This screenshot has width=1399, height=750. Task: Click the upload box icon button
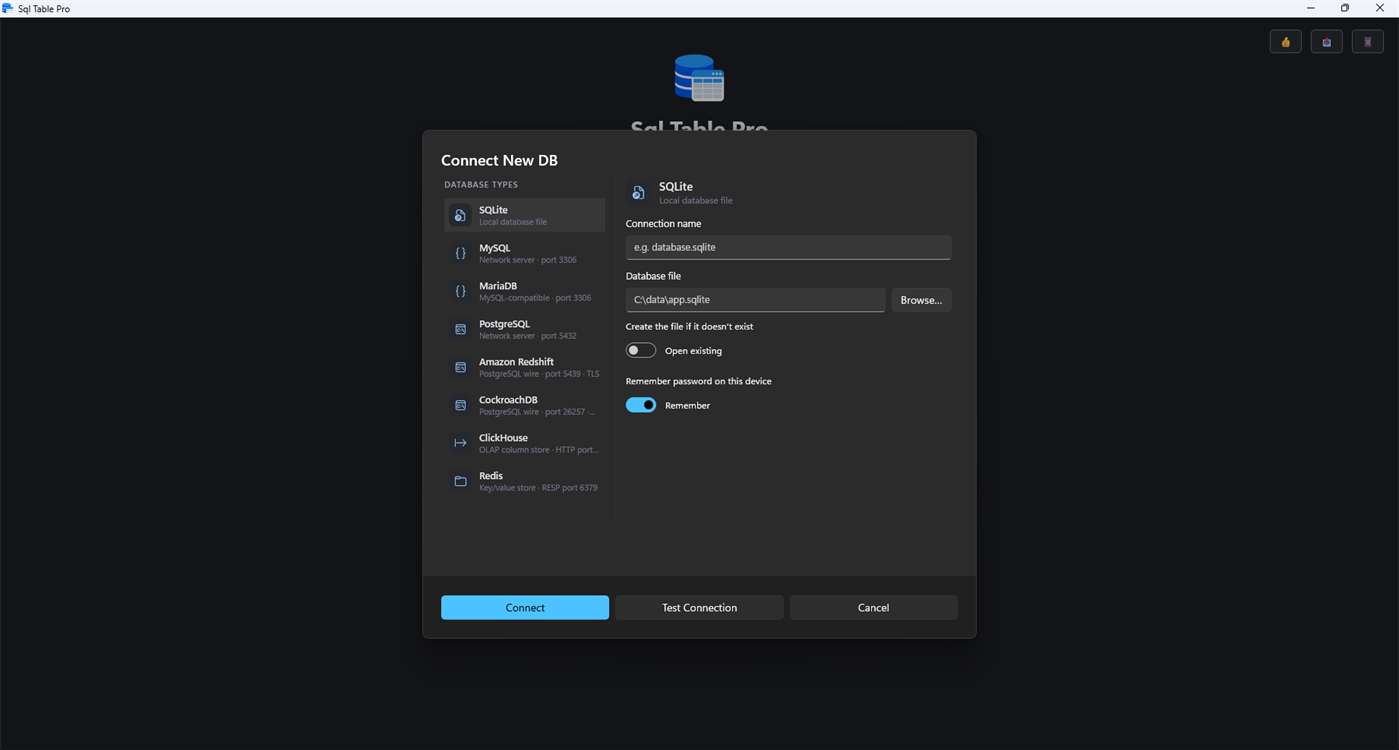pyautogui.click(x=1327, y=42)
